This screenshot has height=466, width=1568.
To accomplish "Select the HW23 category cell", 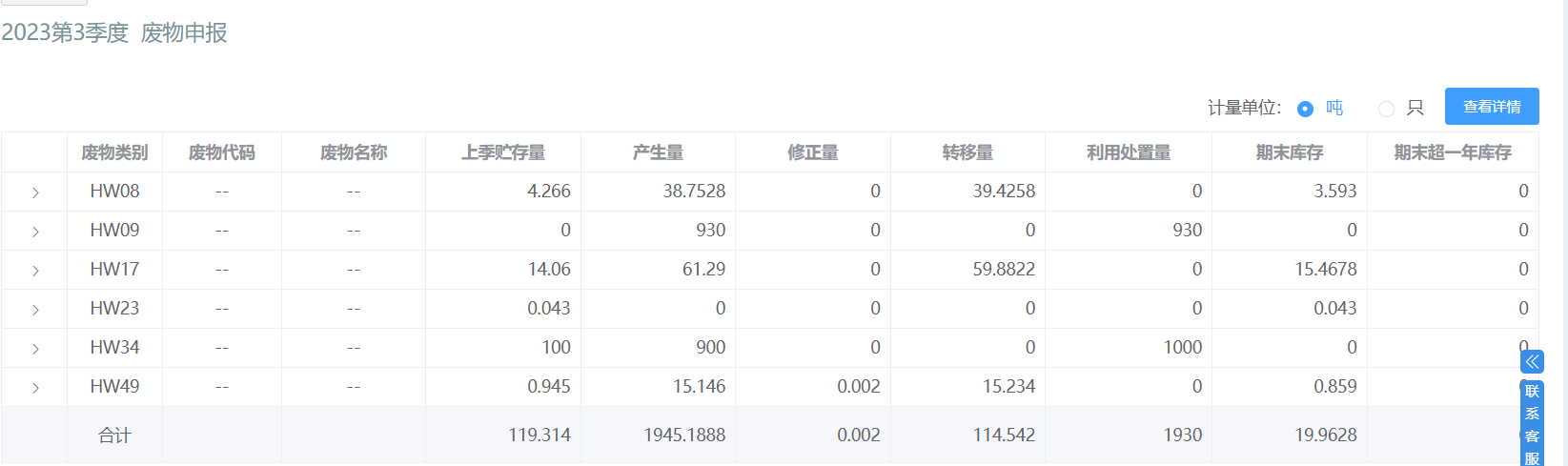I will (x=114, y=309).
